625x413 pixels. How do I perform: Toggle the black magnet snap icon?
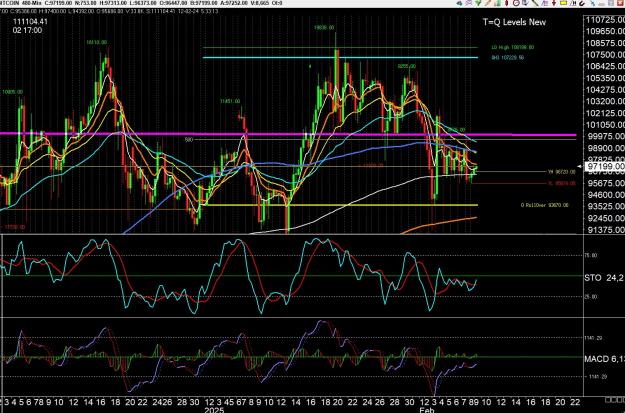(x=582, y=3)
